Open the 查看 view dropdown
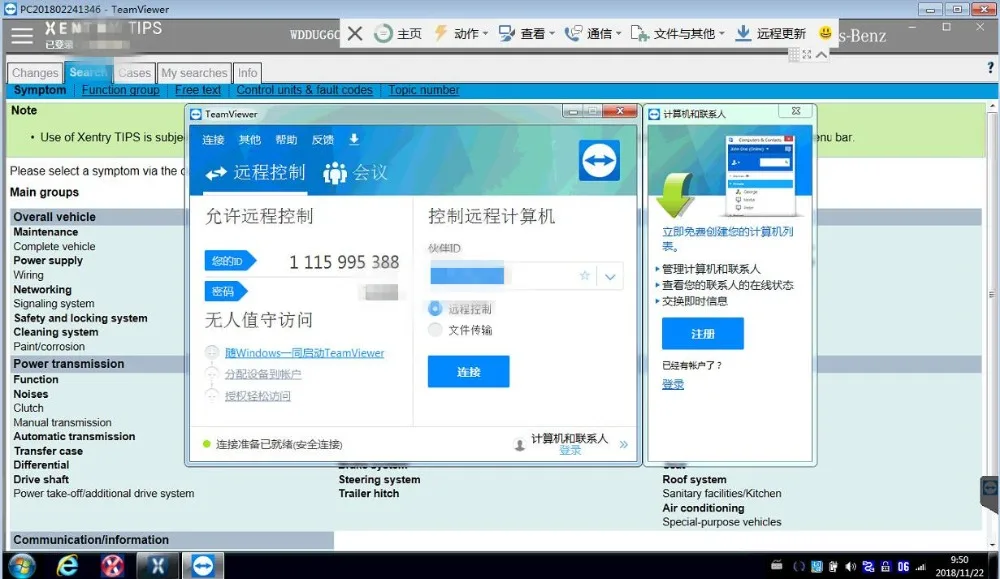Viewport: 1000px width, 579px height. coord(527,34)
